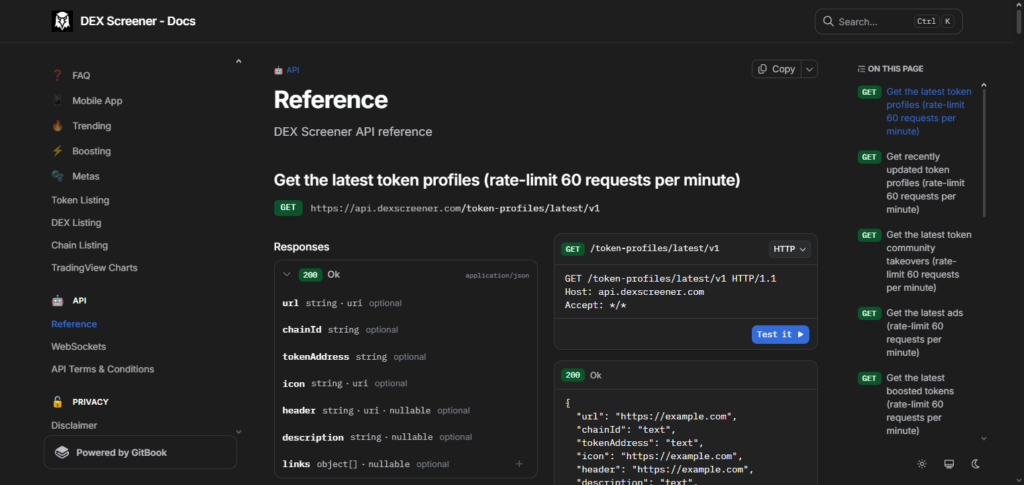
Task: Open the Disclaimer page
Action: pyautogui.click(x=74, y=425)
